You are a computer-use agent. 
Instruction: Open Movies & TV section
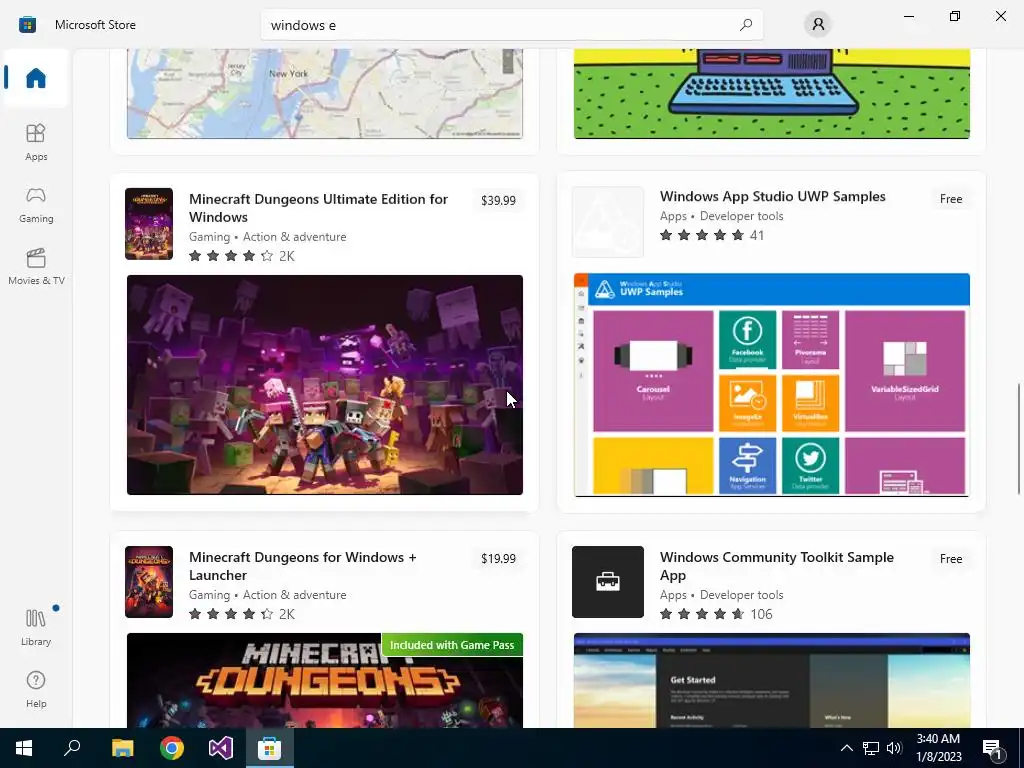(36, 266)
